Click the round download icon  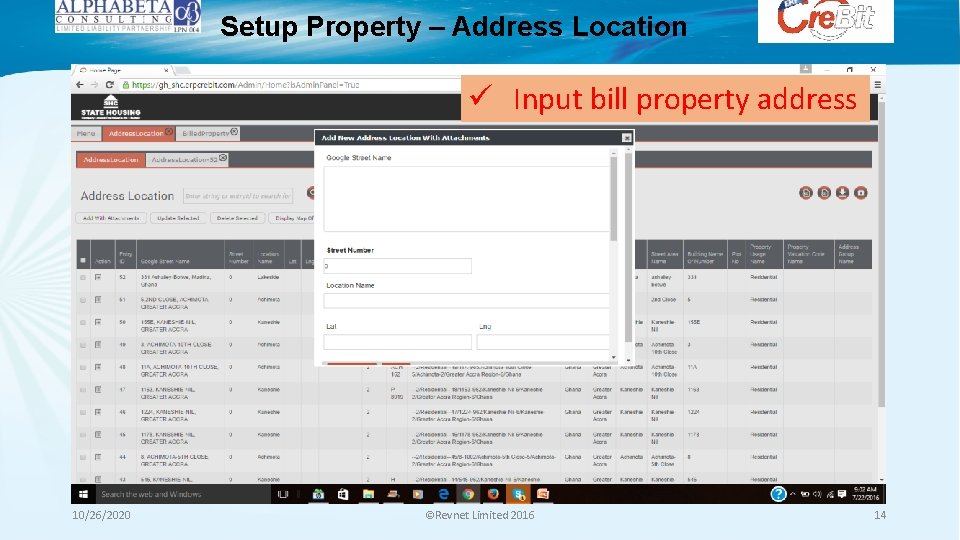[x=842, y=193]
